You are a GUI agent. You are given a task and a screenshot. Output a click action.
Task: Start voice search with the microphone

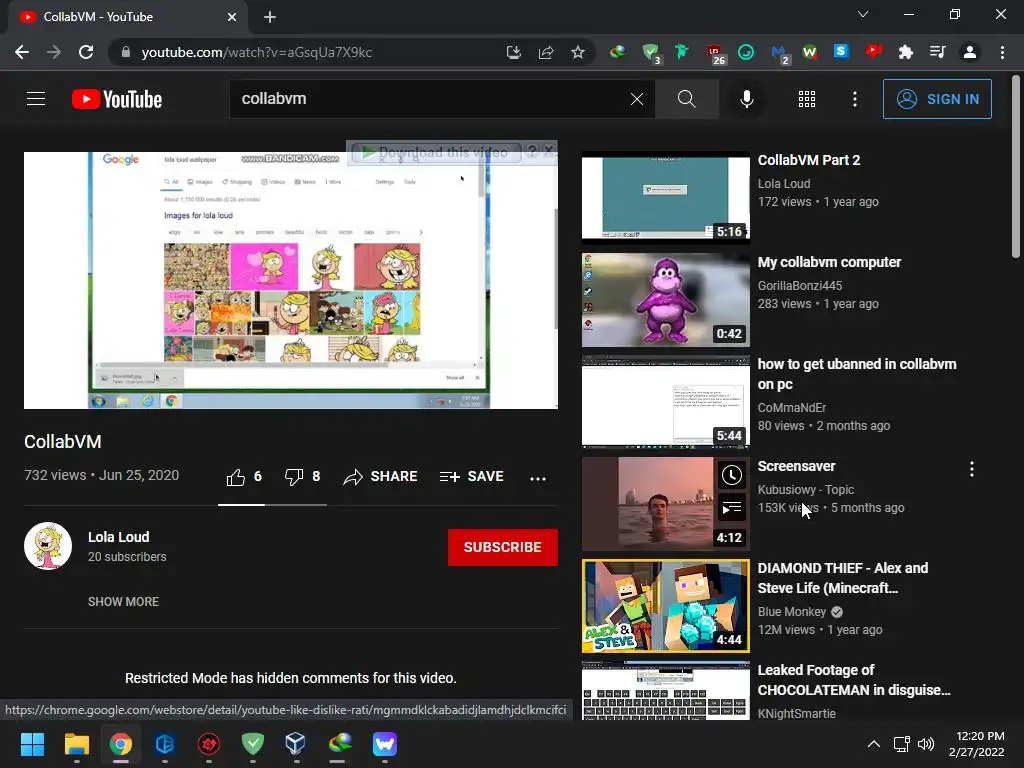(746, 99)
